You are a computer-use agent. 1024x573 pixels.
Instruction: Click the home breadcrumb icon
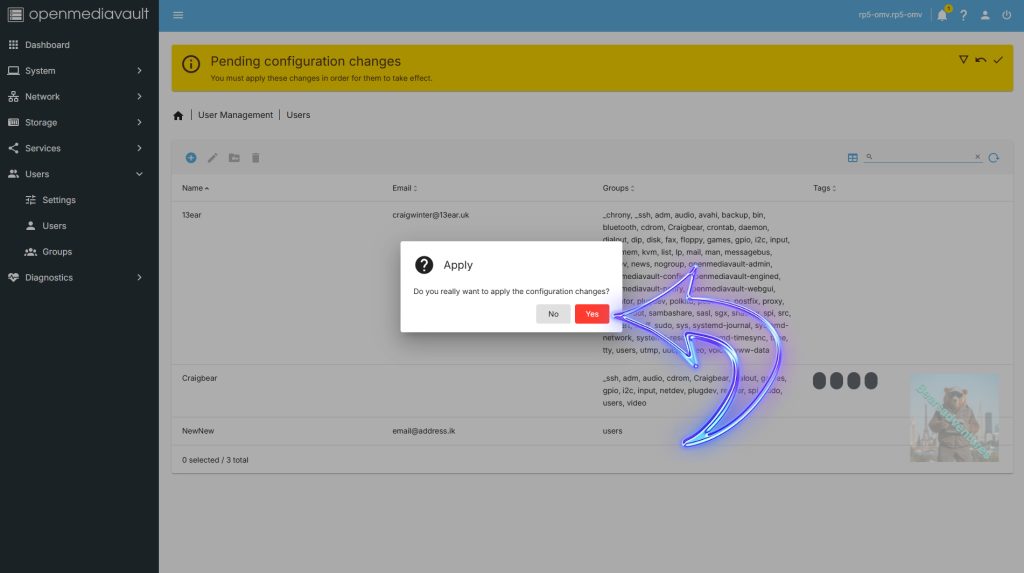click(178, 115)
